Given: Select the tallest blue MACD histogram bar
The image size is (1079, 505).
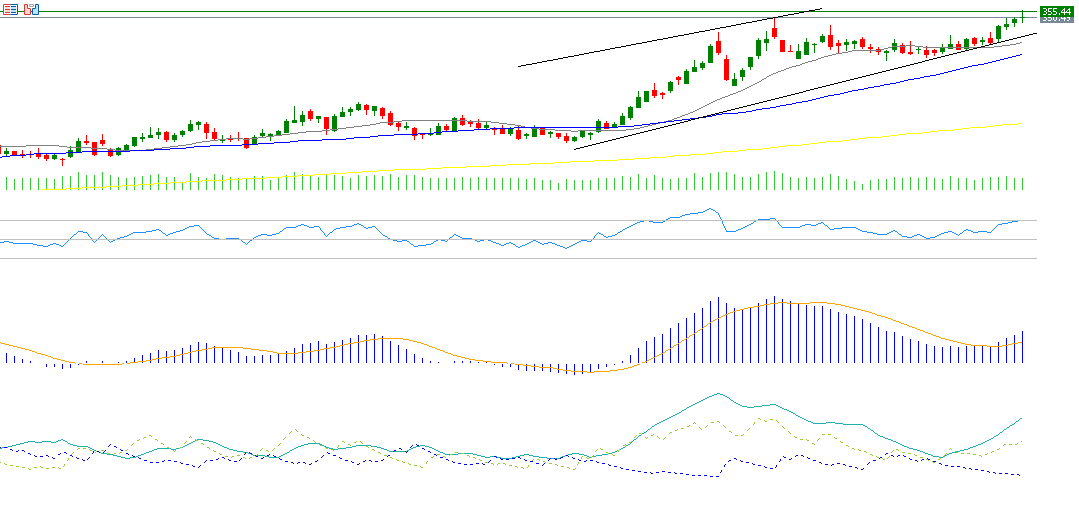Looking at the screenshot, I should pos(775,329).
